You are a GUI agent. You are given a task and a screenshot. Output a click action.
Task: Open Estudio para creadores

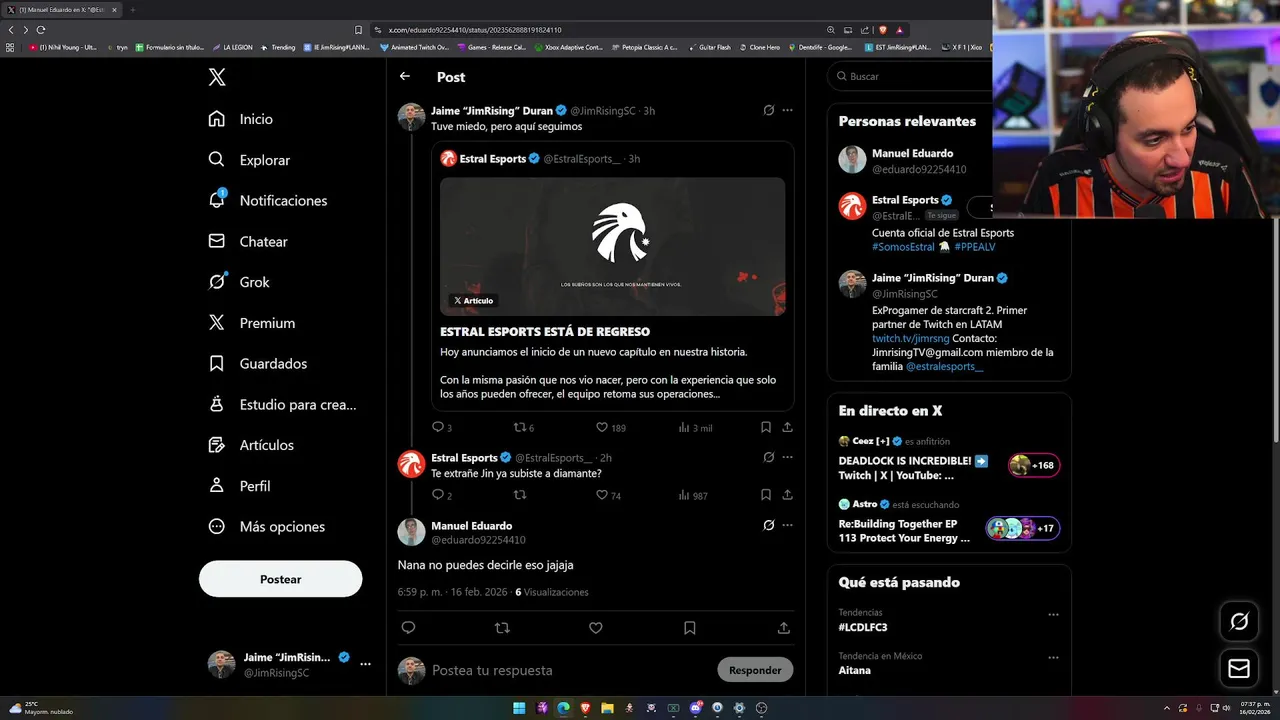coord(282,405)
